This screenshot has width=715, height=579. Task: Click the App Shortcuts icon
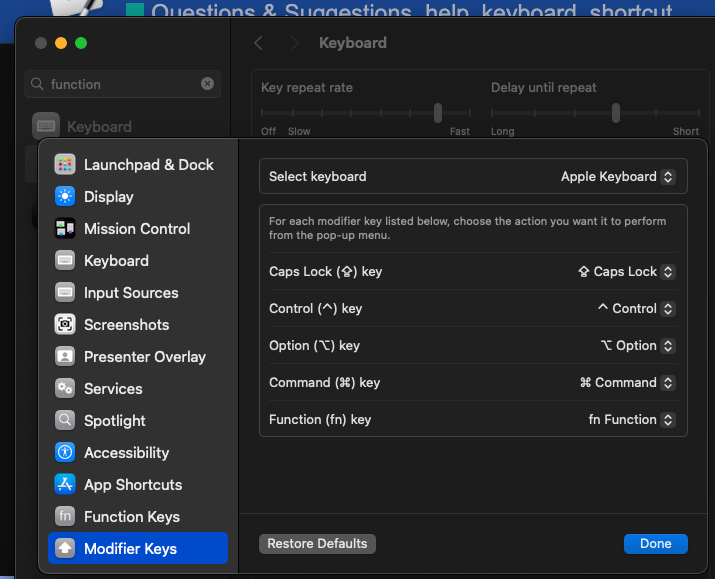point(65,485)
